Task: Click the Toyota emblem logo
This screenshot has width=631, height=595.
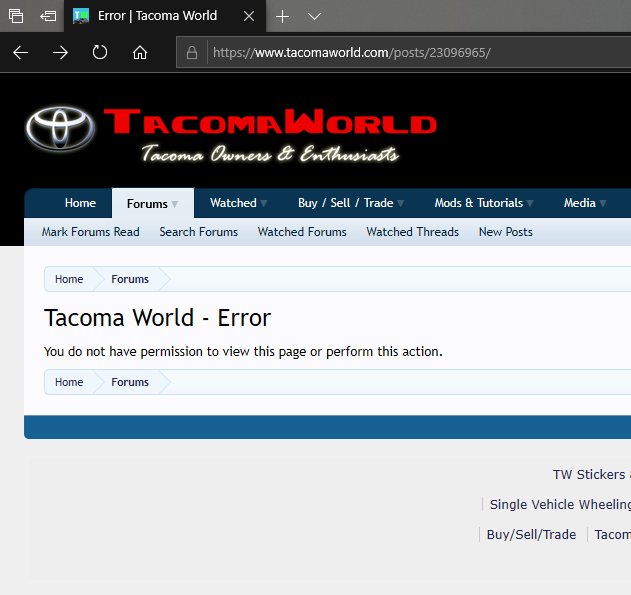Action: [x=60, y=129]
